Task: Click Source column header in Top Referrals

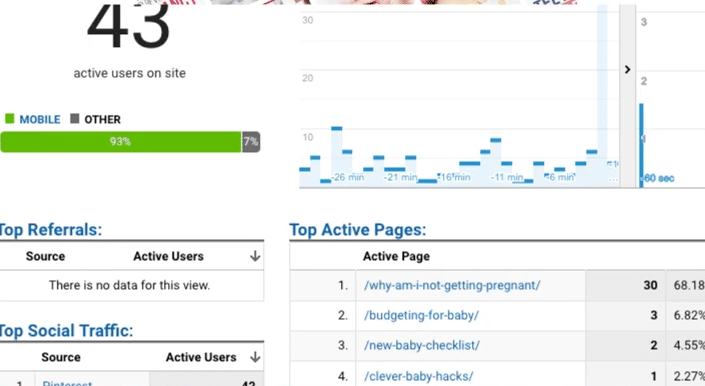Action: pyautogui.click(x=45, y=256)
